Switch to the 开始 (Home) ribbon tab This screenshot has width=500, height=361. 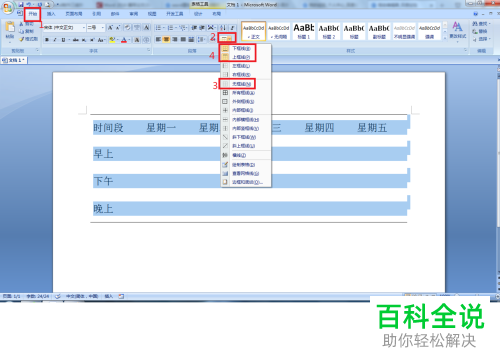pyautogui.click(x=33, y=14)
